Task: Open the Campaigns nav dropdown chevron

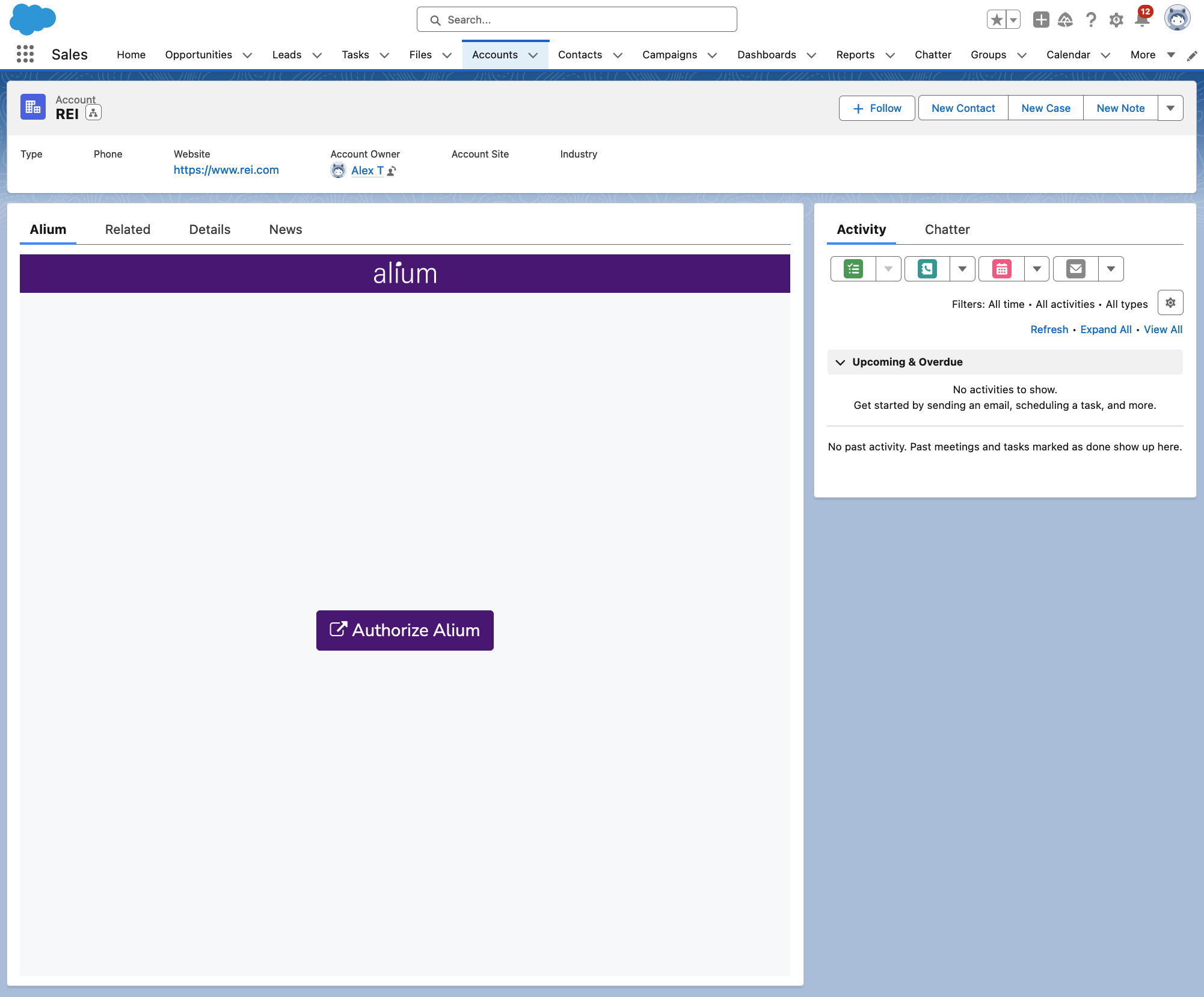Action: click(x=712, y=55)
